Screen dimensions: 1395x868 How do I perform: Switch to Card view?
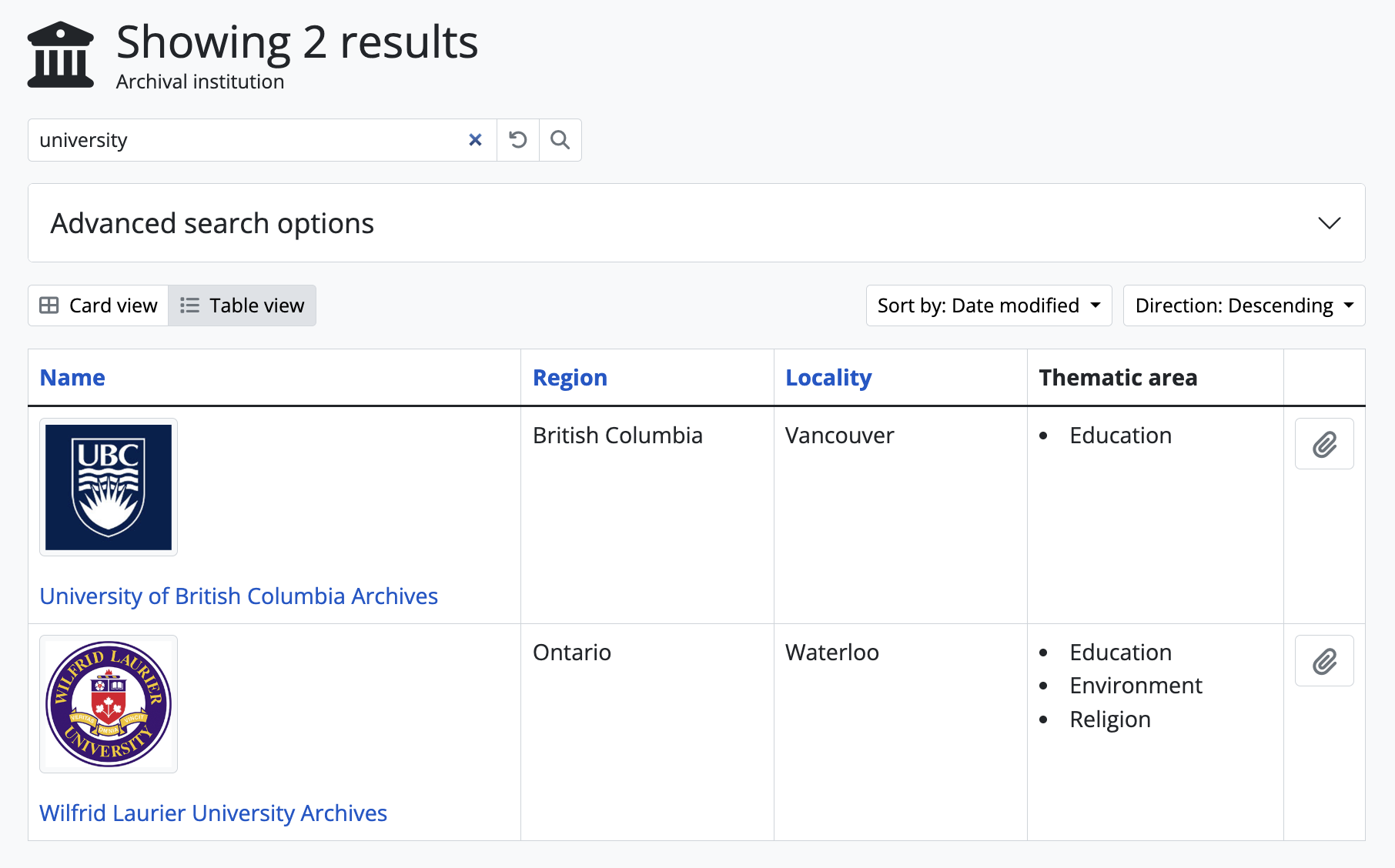99,305
